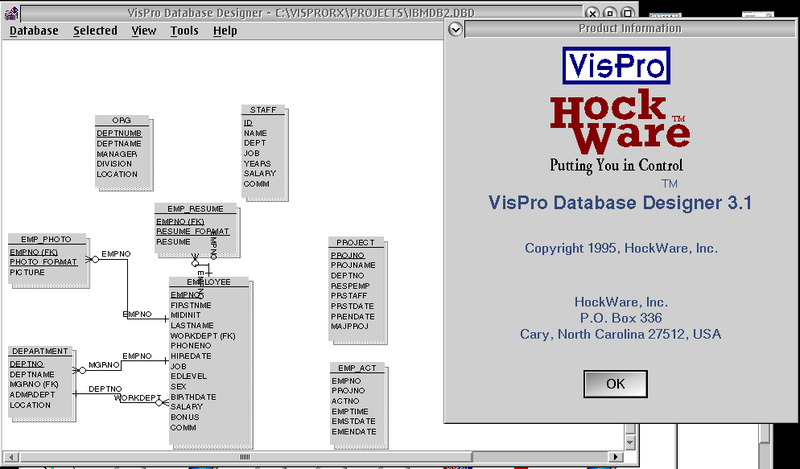
Task: Click EDLEVEL column in EMPLOYEE table
Action: 189,376
